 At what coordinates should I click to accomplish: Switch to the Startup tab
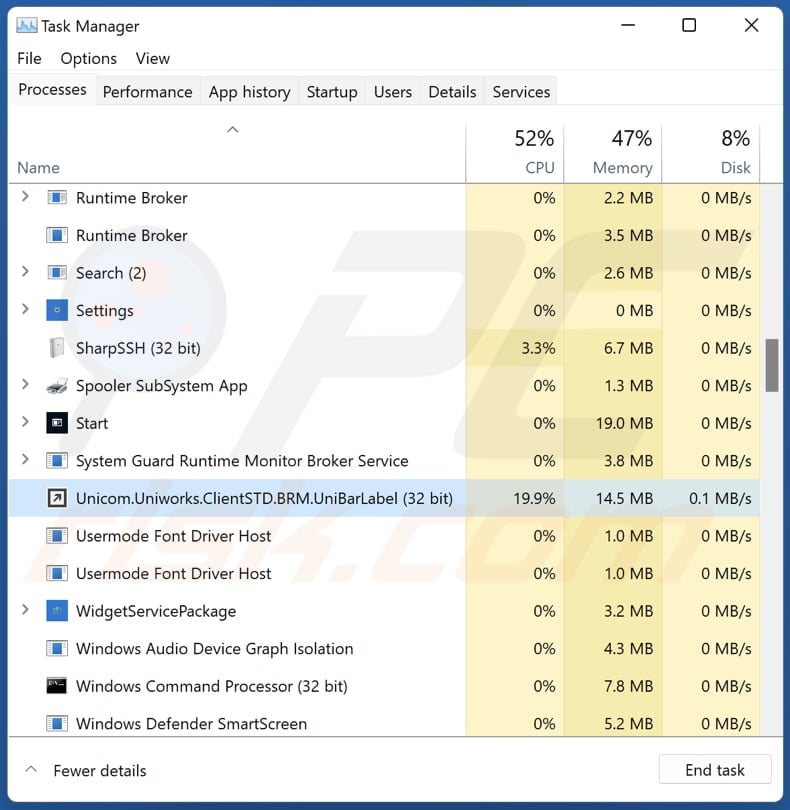tap(332, 91)
